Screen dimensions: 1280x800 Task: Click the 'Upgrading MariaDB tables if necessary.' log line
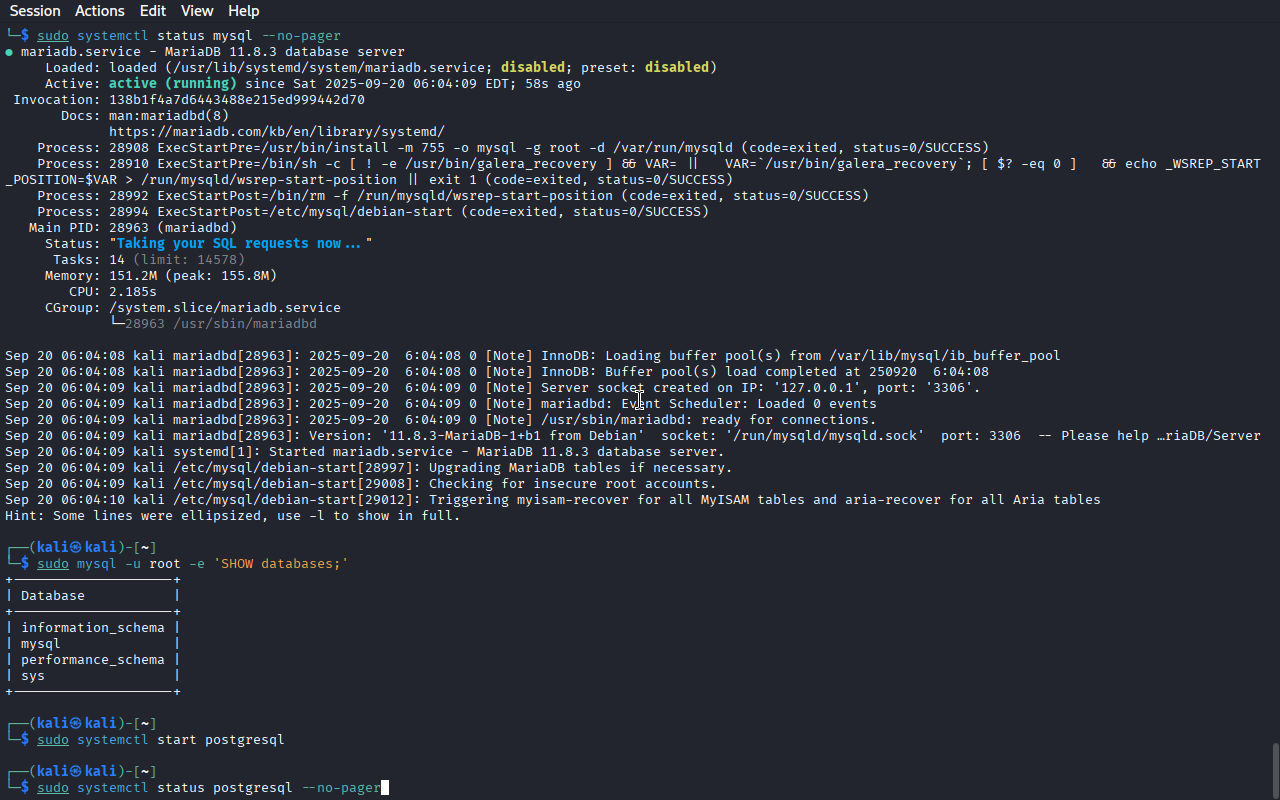(369, 468)
